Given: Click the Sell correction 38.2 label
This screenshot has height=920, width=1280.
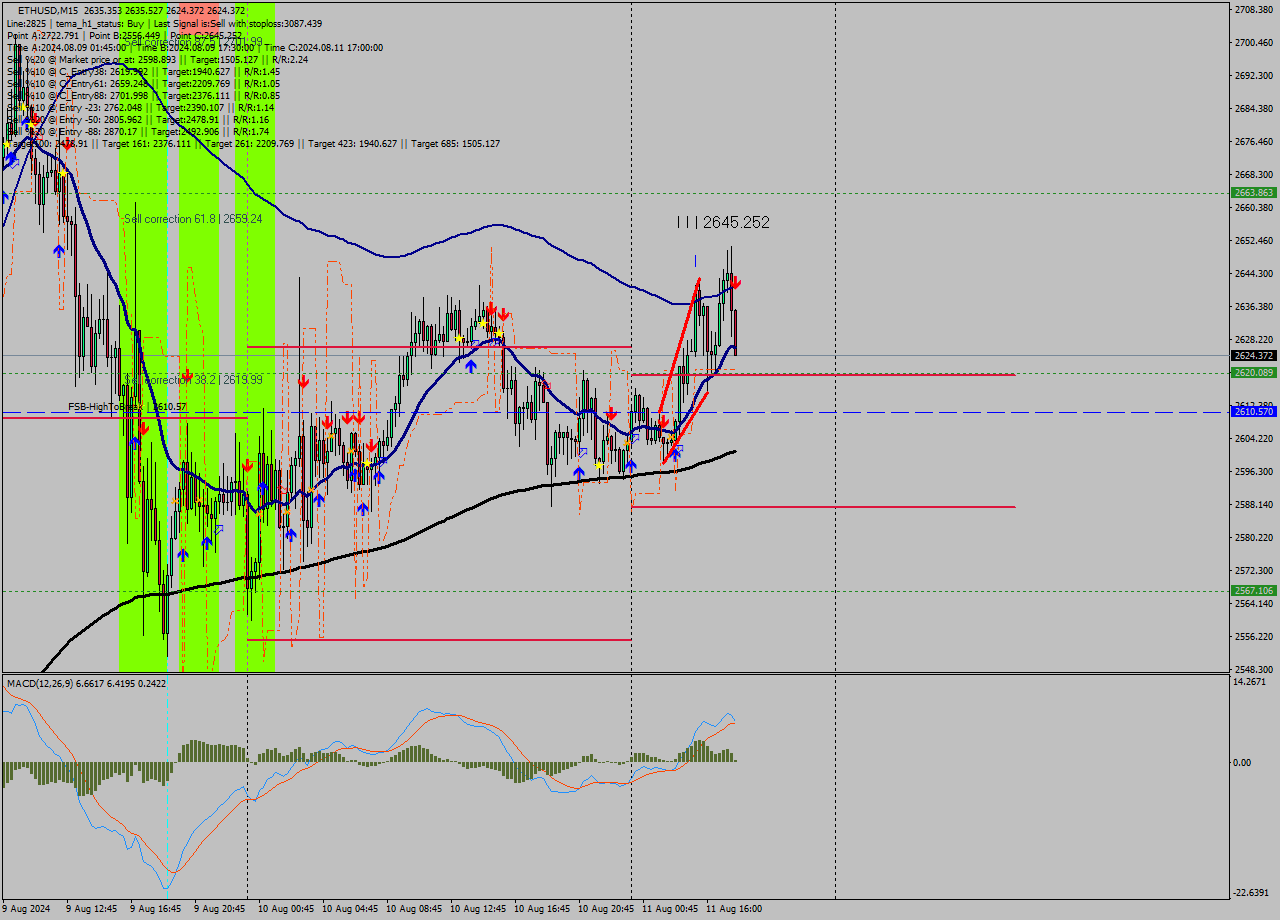Looking at the screenshot, I should pyautogui.click(x=193, y=380).
